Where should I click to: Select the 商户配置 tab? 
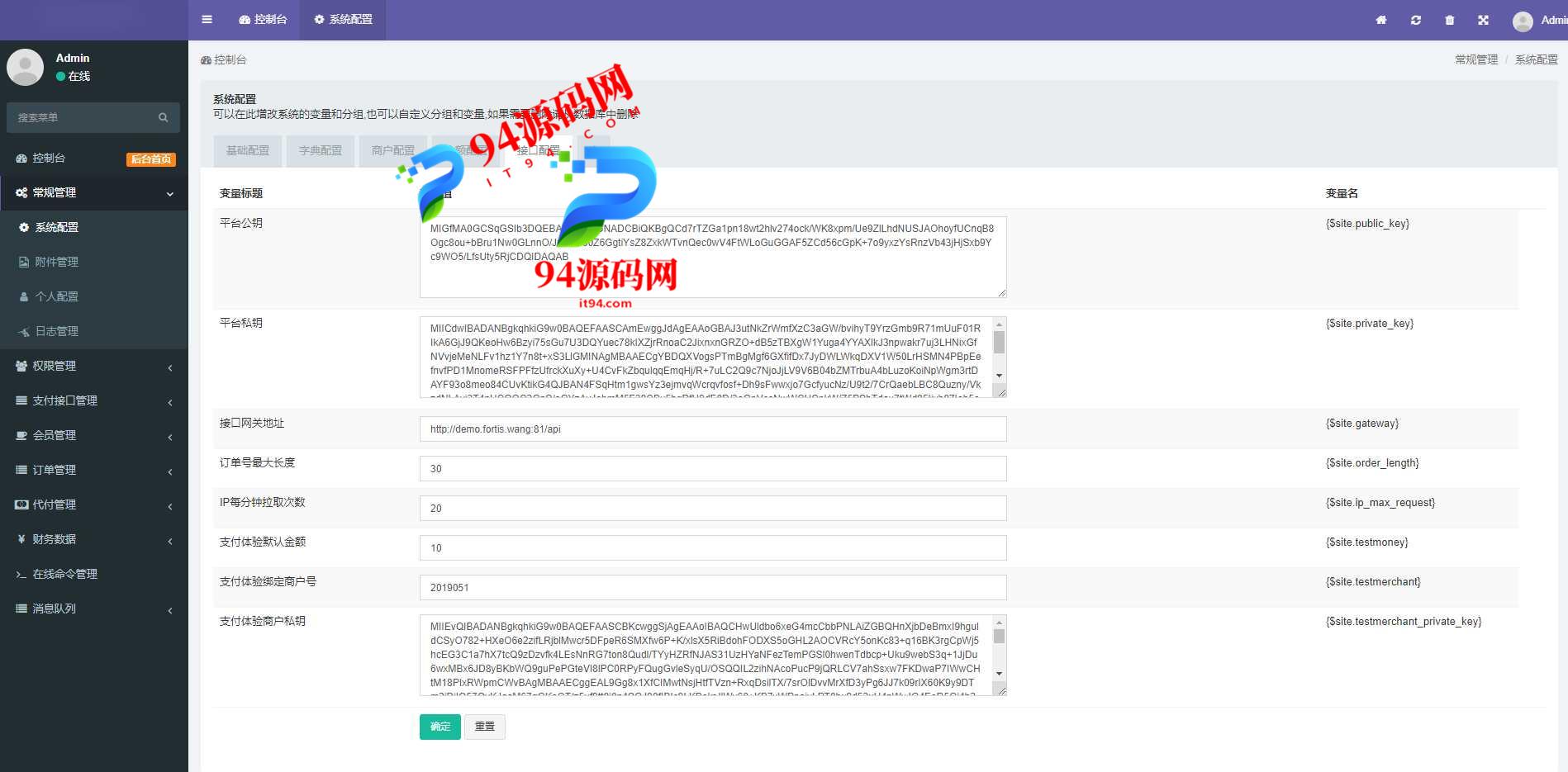click(393, 151)
